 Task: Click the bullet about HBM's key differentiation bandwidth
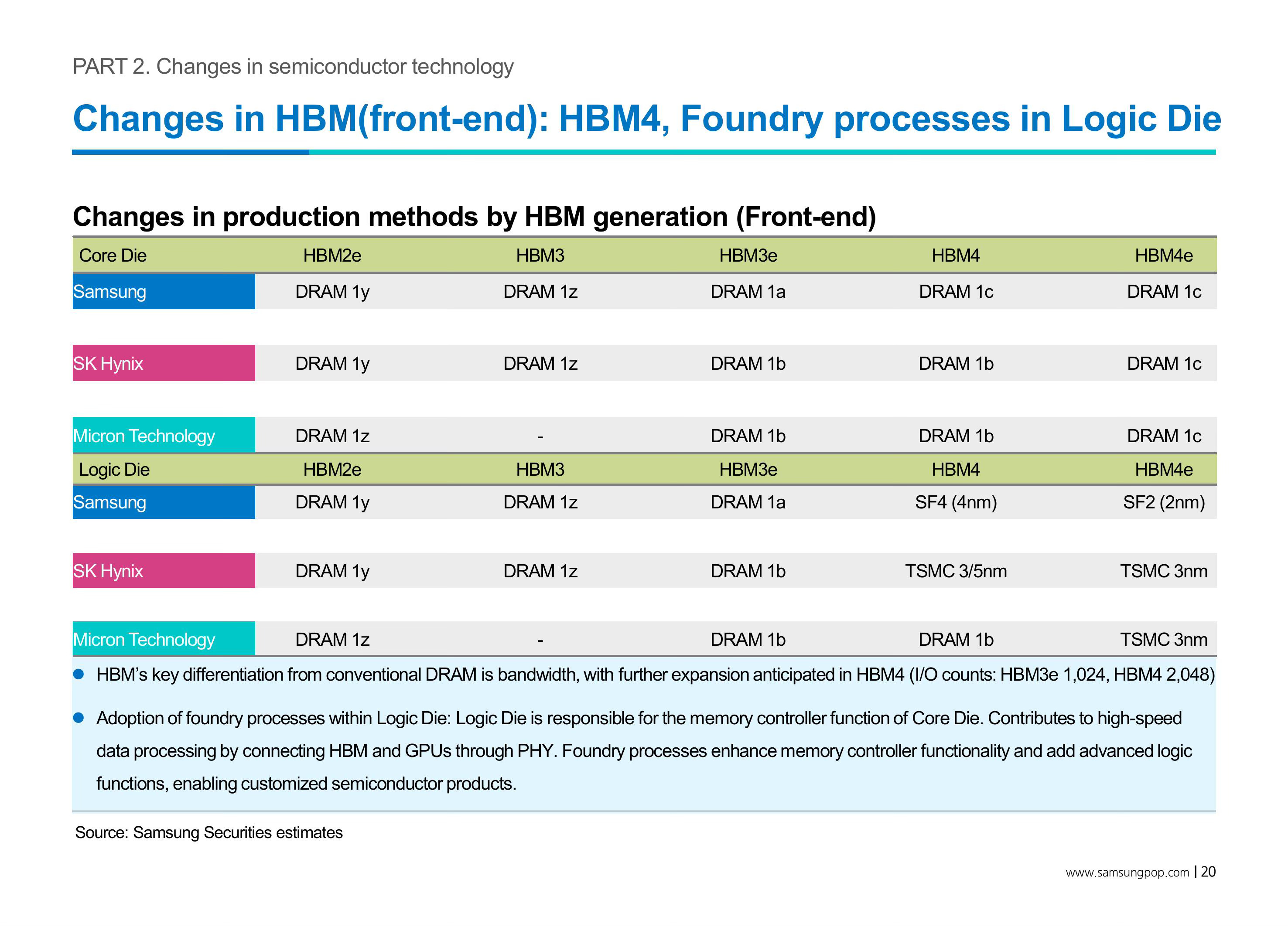click(656, 675)
